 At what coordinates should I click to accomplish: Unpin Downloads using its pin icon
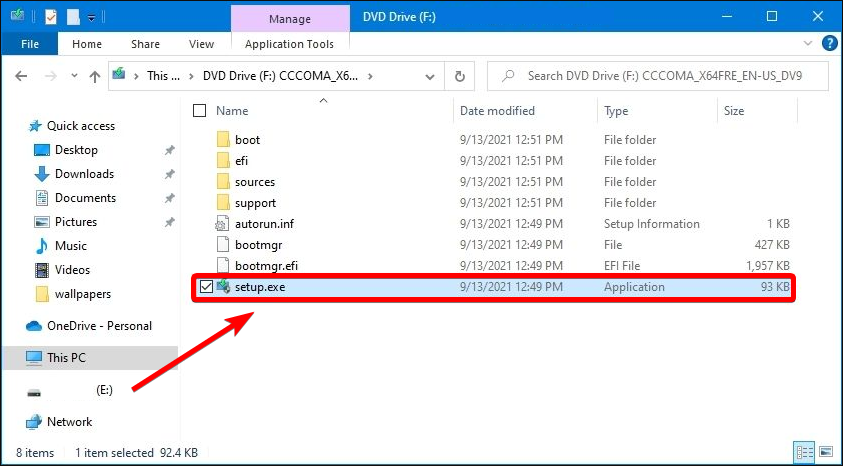pos(169,174)
